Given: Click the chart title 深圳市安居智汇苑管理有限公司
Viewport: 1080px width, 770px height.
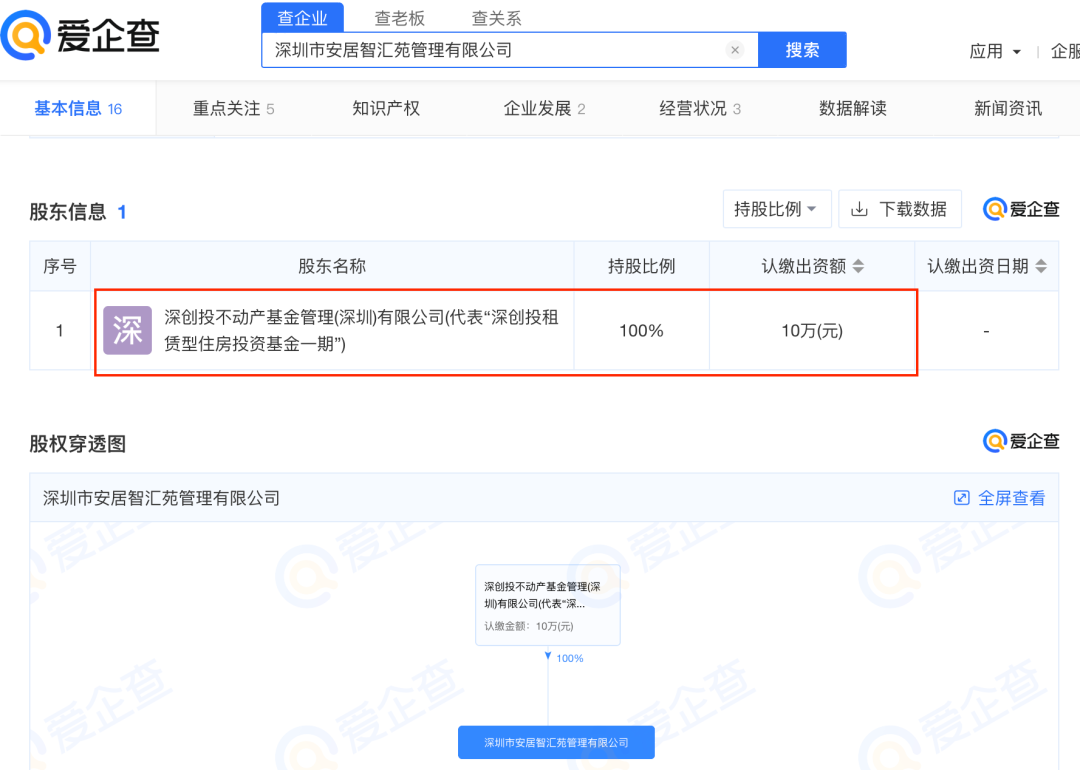Looking at the screenshot, I should 161,498.
